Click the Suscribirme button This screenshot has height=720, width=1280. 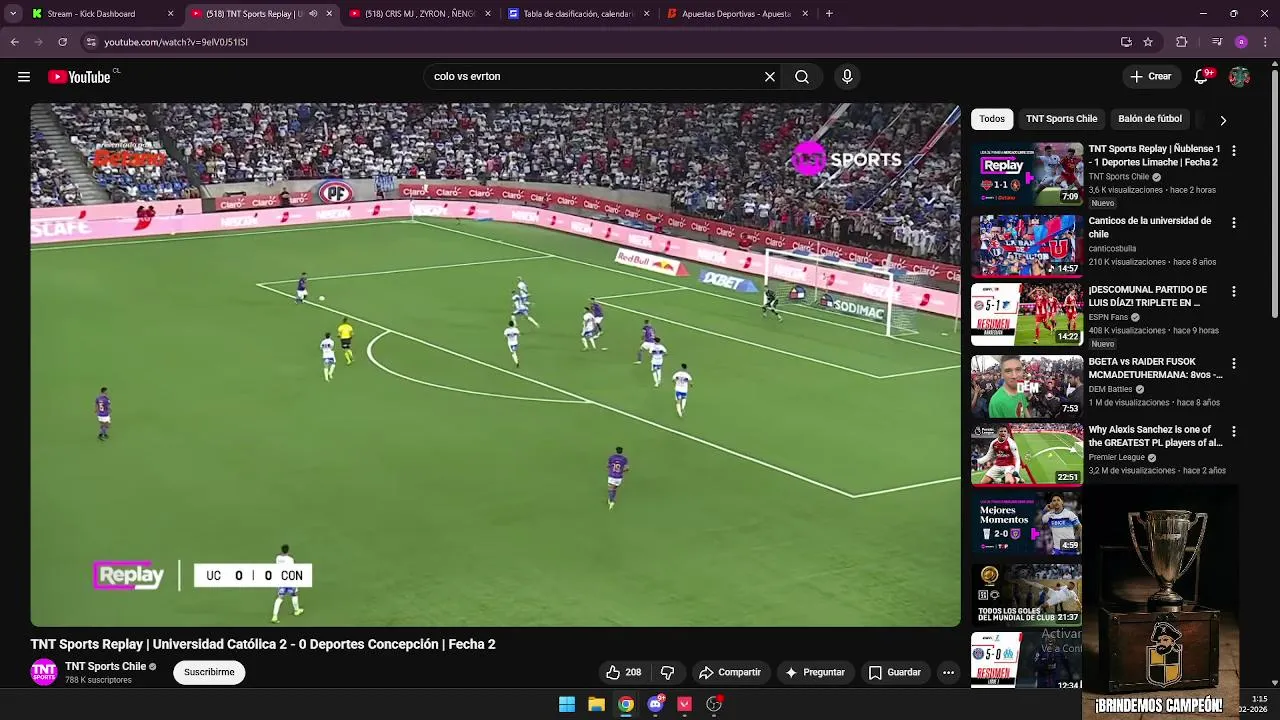click(209, 673)
